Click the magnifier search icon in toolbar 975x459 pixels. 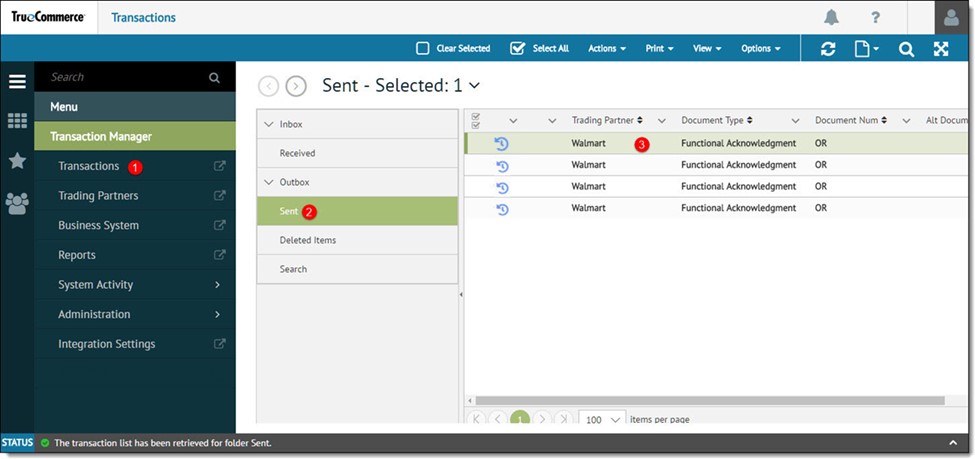pyautogui.click(x=906, y=49)
